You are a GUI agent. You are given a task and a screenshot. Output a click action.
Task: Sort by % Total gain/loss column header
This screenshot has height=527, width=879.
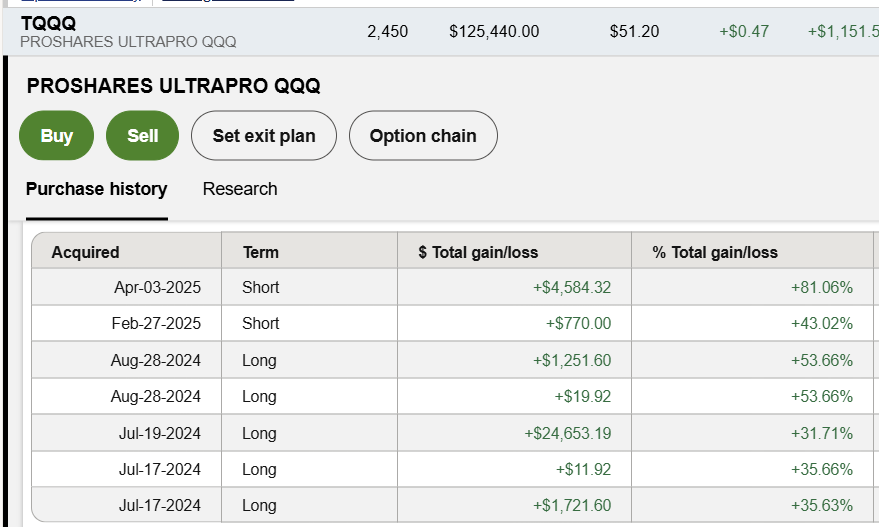pos(715,252)
